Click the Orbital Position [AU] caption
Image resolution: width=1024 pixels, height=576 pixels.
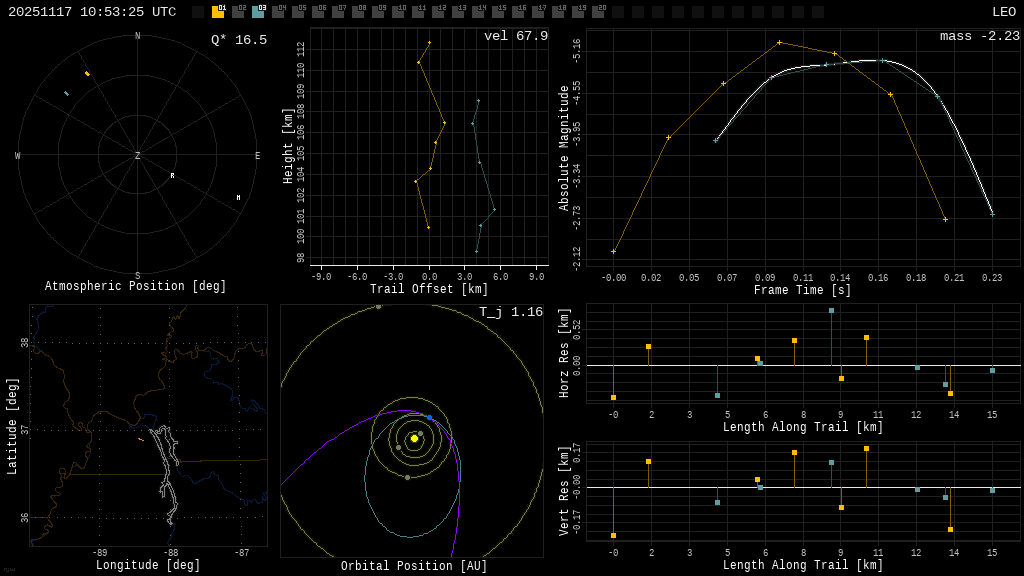pos(414,566)
